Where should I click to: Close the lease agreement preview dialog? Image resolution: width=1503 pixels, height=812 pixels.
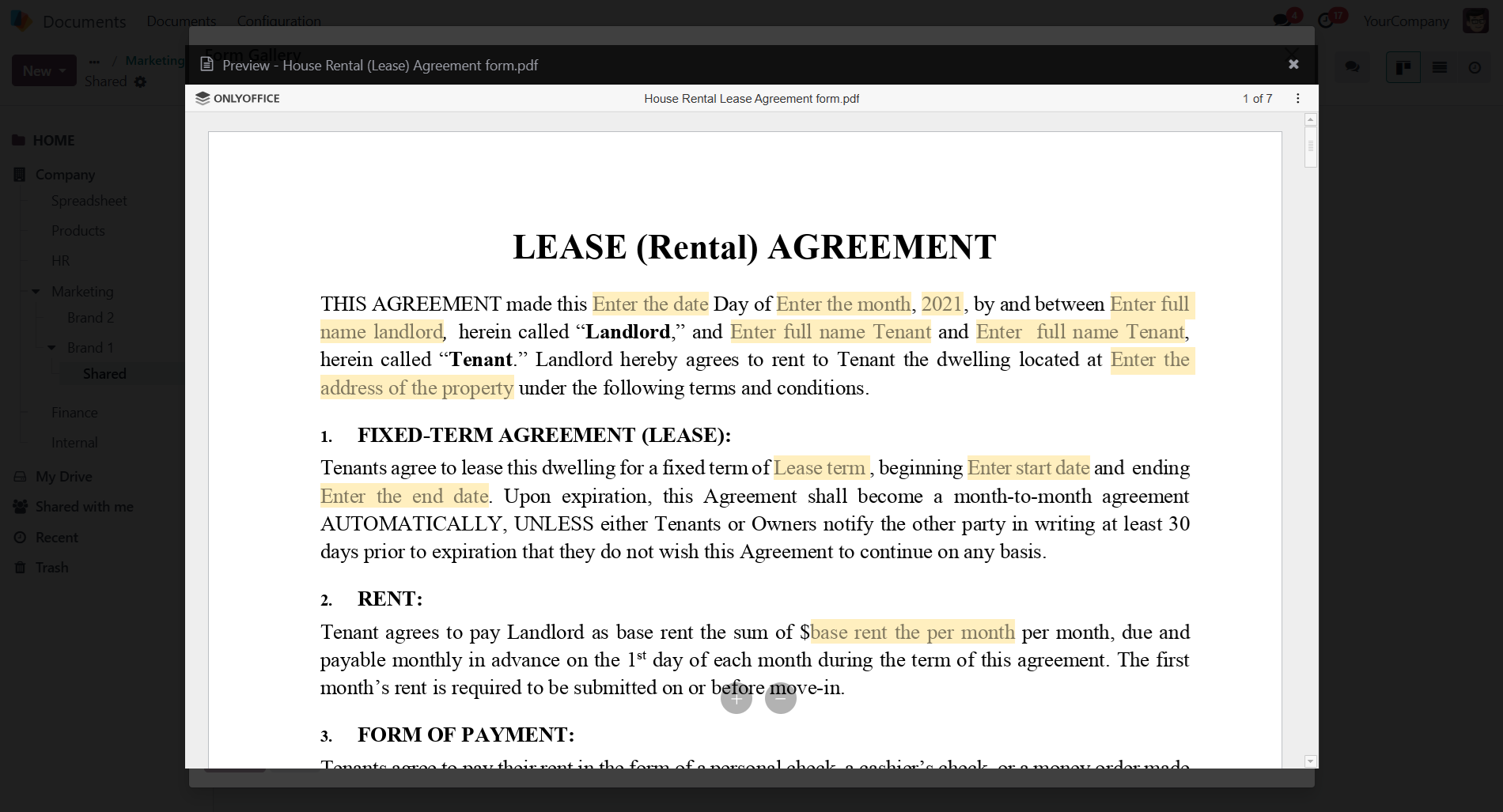[1293, 65]
